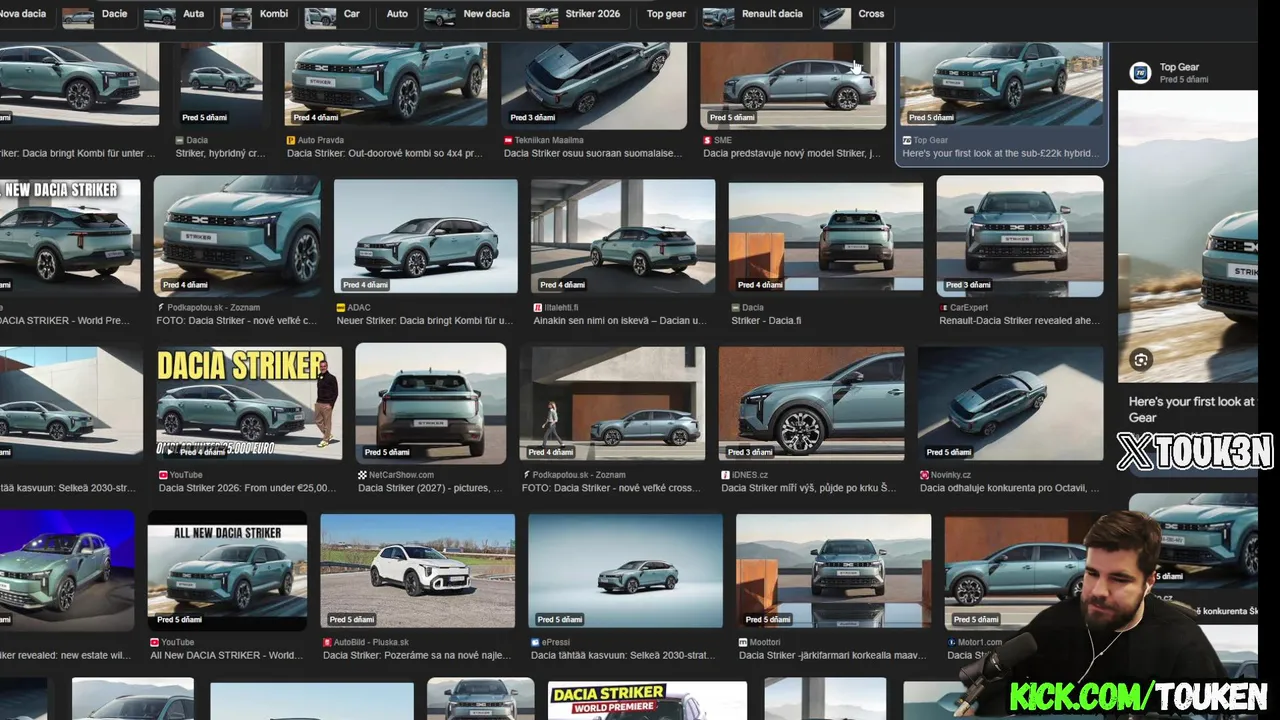Open link 'Dacia Striker: Out-doorové kombi so 4x4'

coord(386,154)
